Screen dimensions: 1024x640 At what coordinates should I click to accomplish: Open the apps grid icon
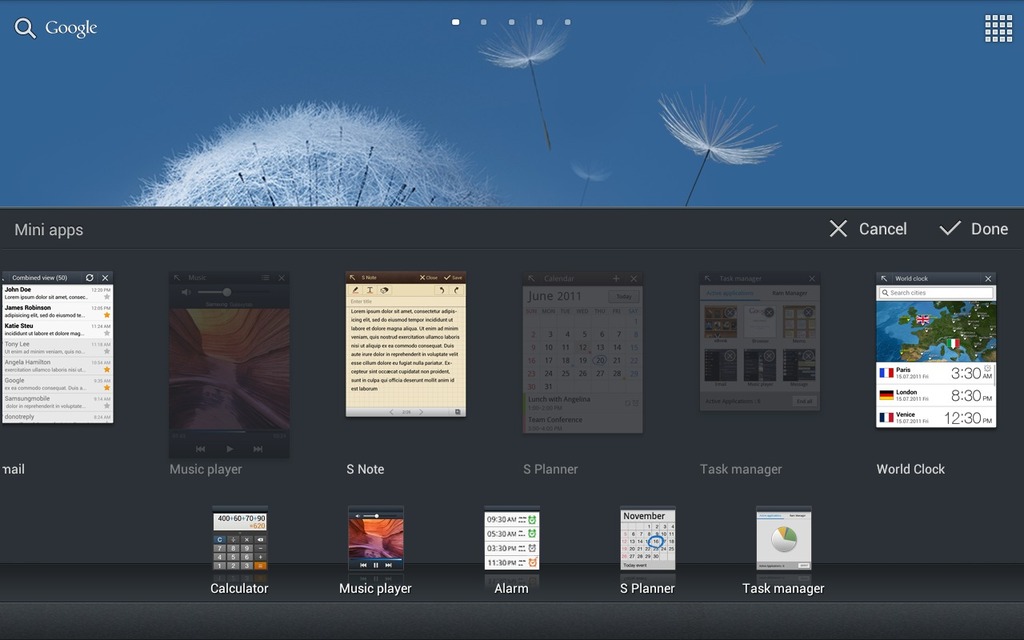pos(998,29)
